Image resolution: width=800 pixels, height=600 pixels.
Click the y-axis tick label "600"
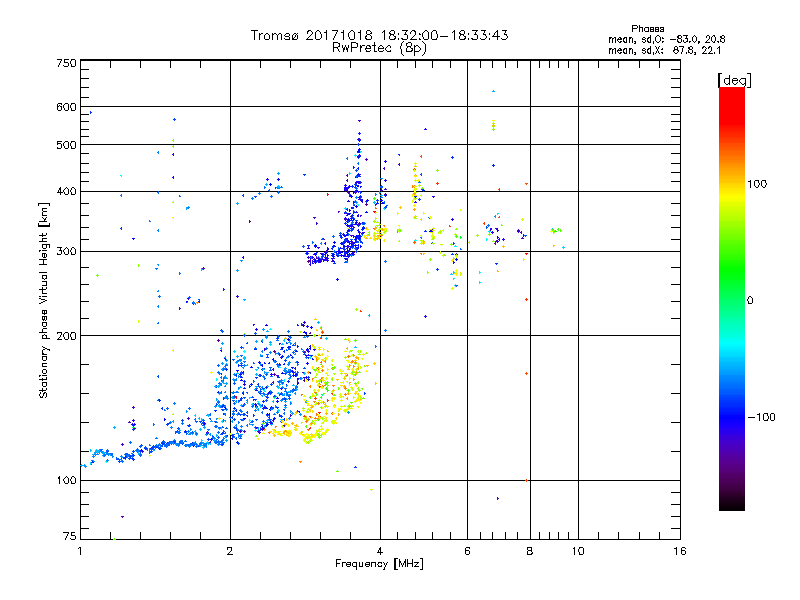(66, 107)
